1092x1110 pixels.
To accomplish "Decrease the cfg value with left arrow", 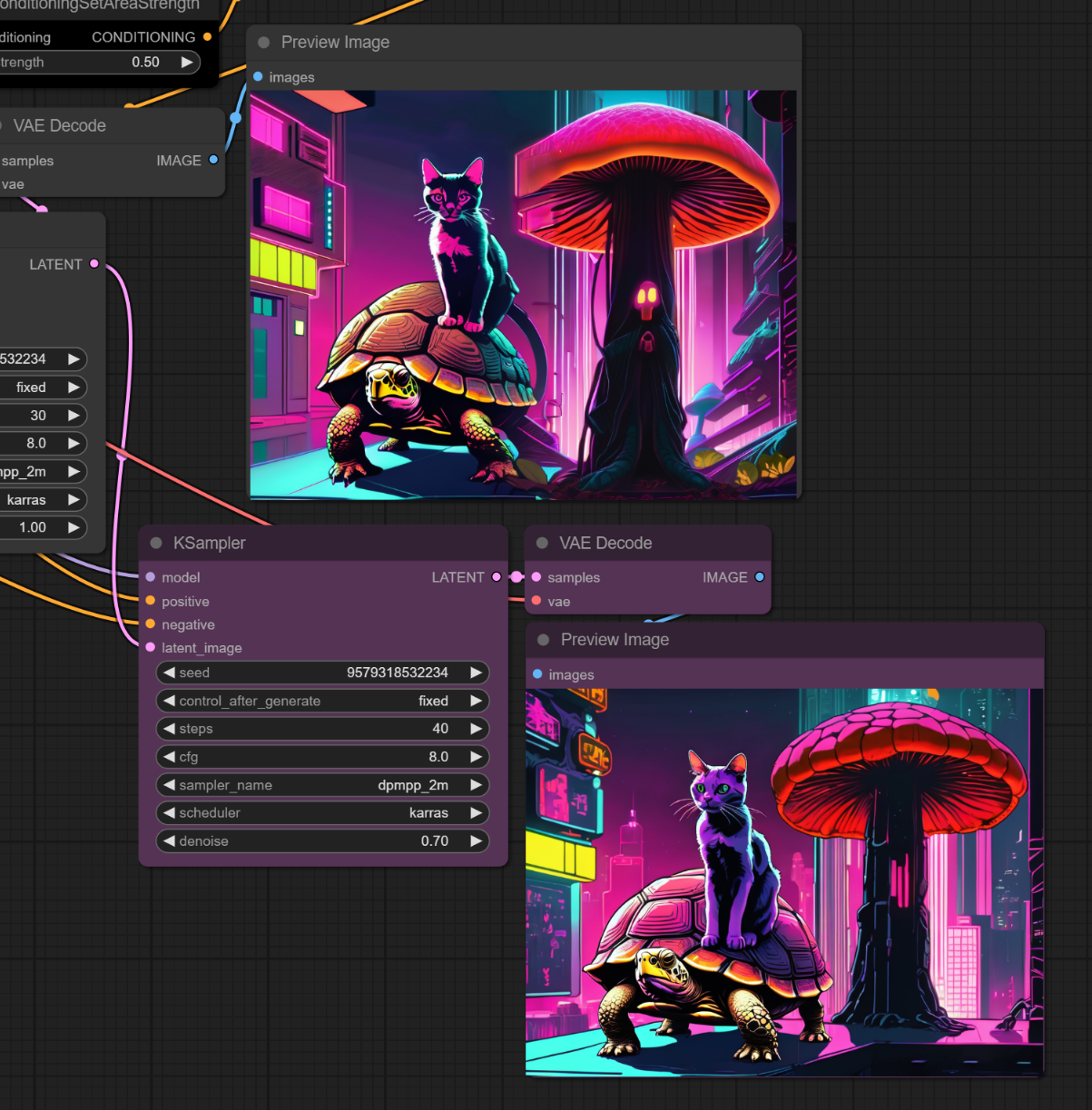I will click(169, 757).
